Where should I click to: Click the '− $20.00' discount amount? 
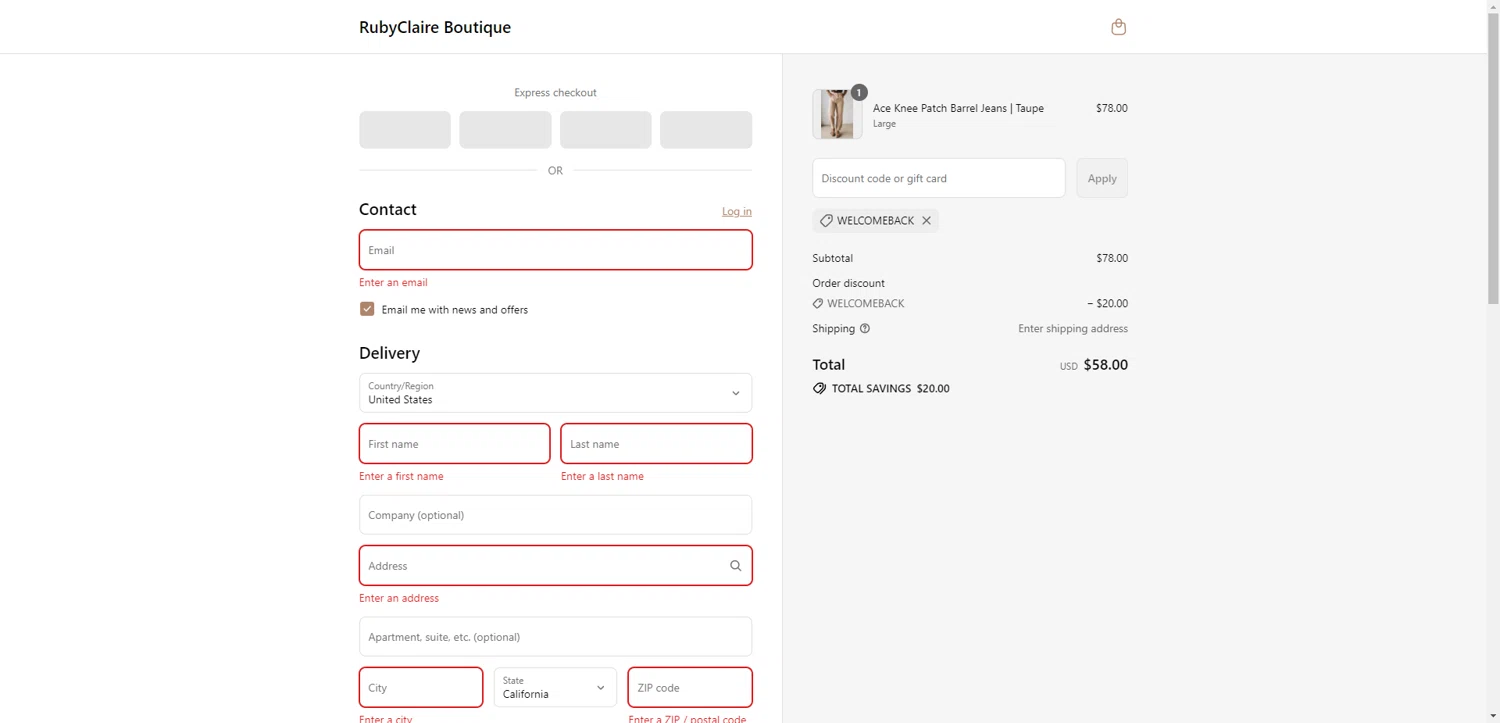[x=1107, y=304]
